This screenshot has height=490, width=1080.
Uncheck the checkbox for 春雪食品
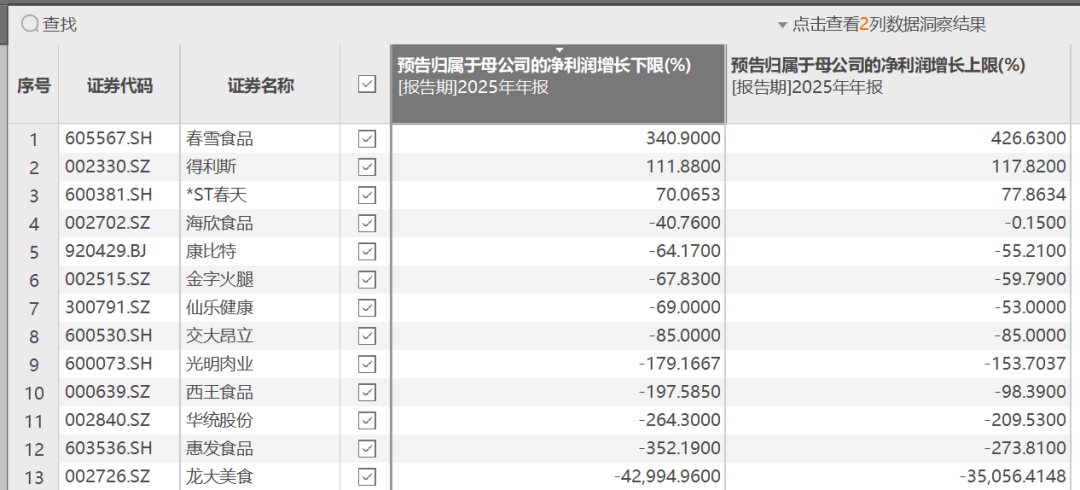(366, 139)
